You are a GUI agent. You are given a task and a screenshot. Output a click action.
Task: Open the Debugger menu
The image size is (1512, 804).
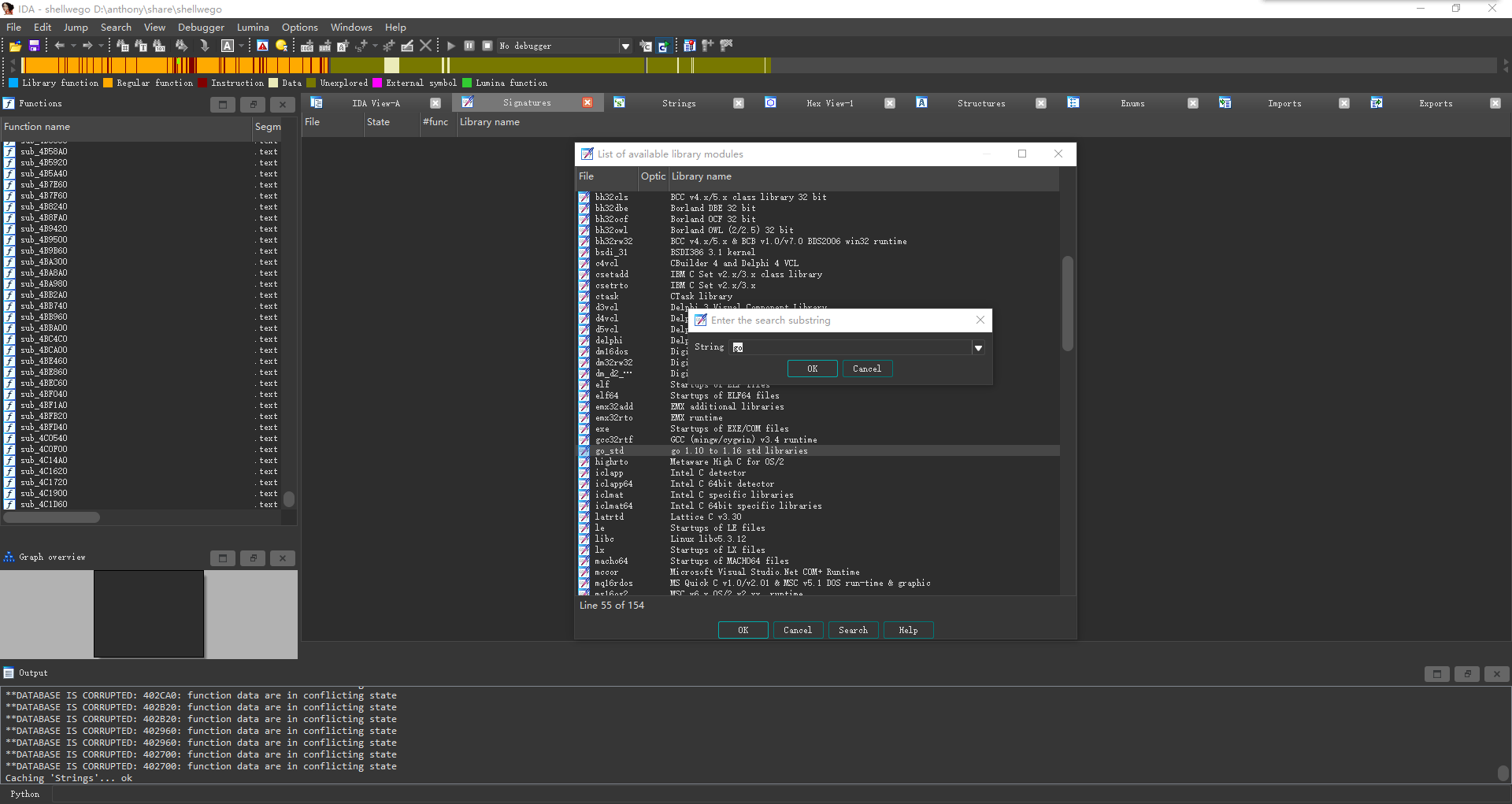pos(201,27)
